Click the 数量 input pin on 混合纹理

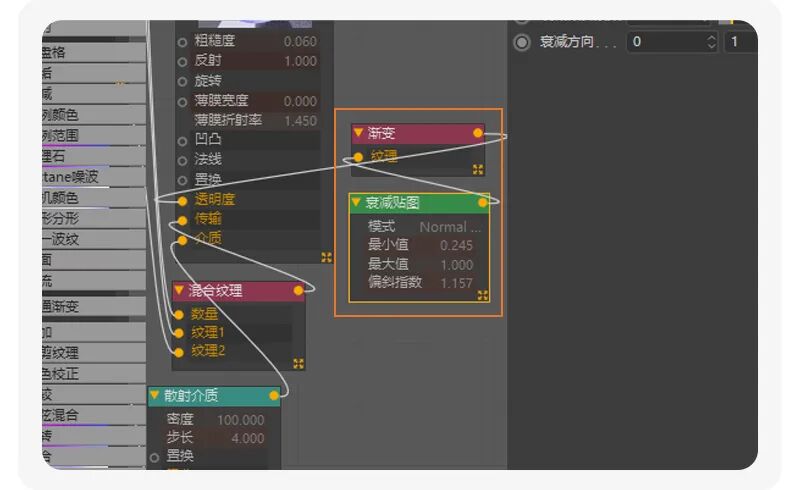coord(178,314)
